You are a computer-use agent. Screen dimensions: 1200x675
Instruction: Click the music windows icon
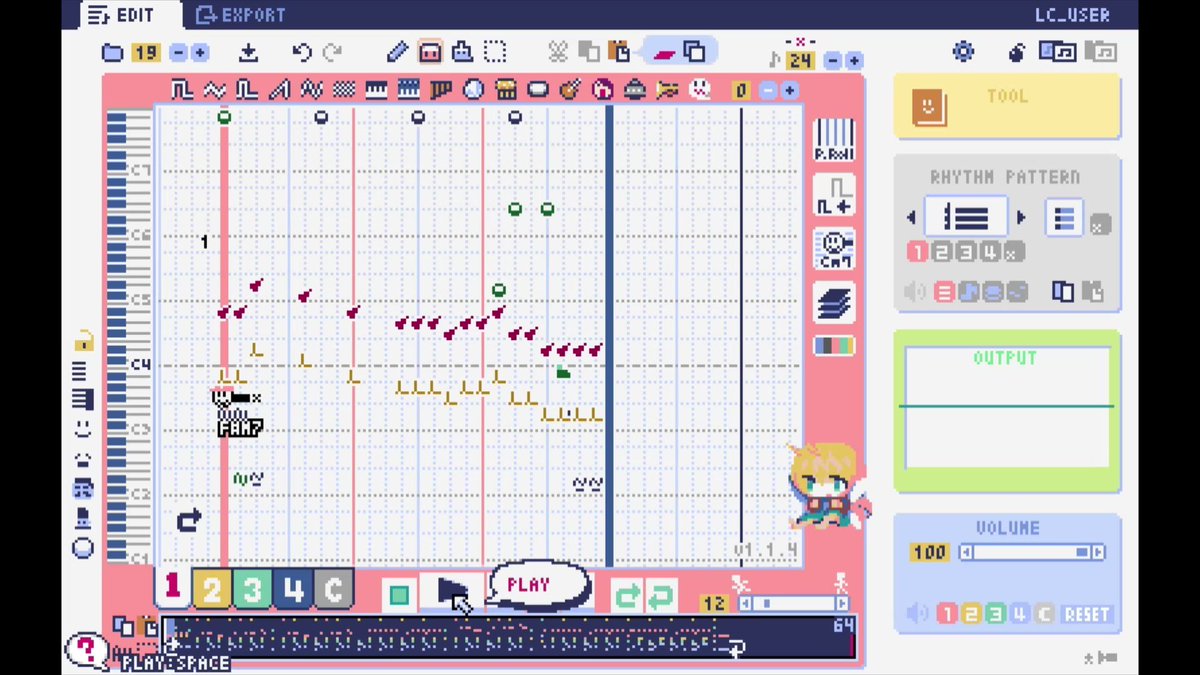1058,51
